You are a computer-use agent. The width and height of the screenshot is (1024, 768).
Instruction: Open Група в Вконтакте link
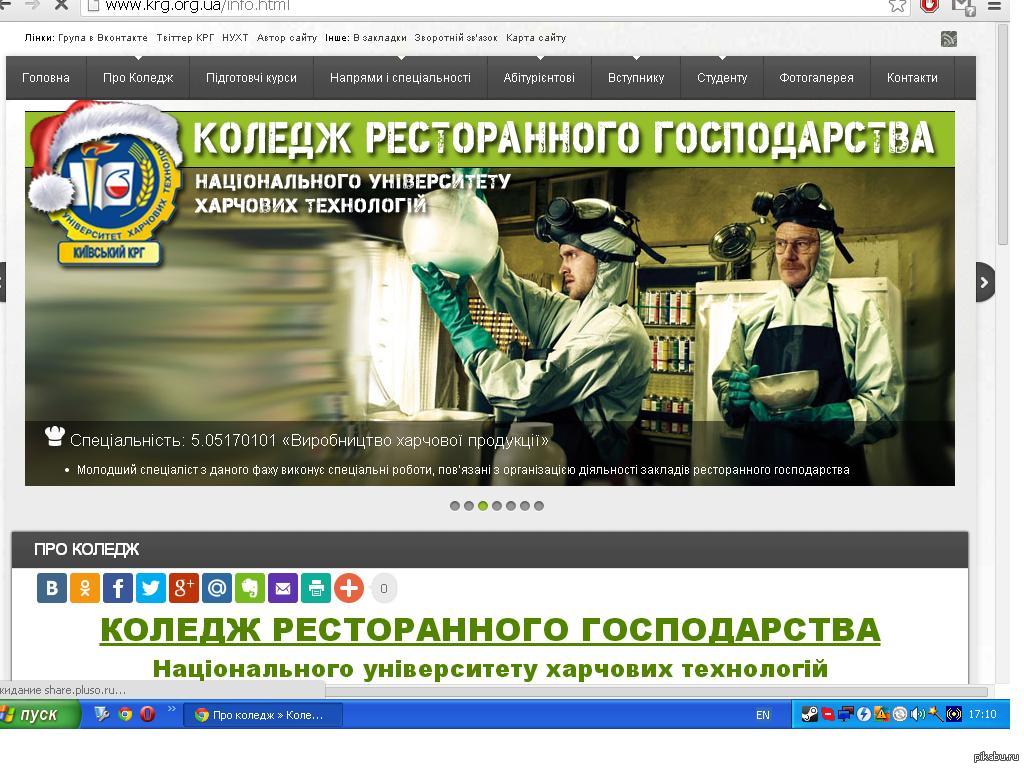pyautogui.click(x=103, y=38)
